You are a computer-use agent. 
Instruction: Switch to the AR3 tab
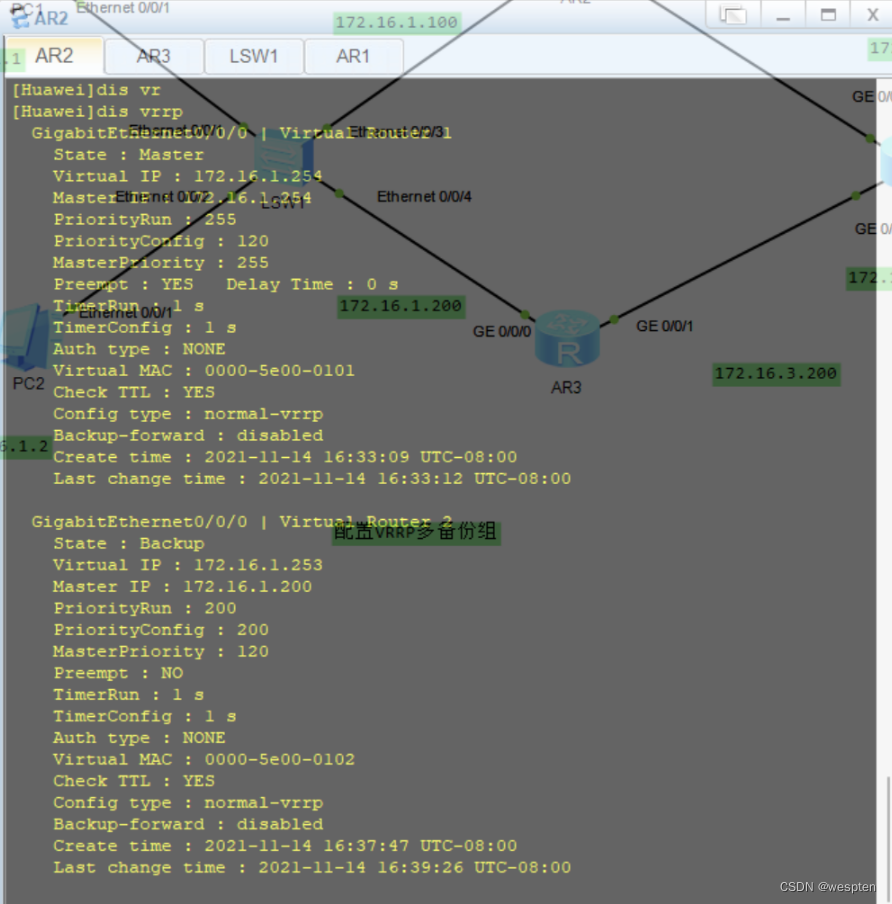click(153, 56)
